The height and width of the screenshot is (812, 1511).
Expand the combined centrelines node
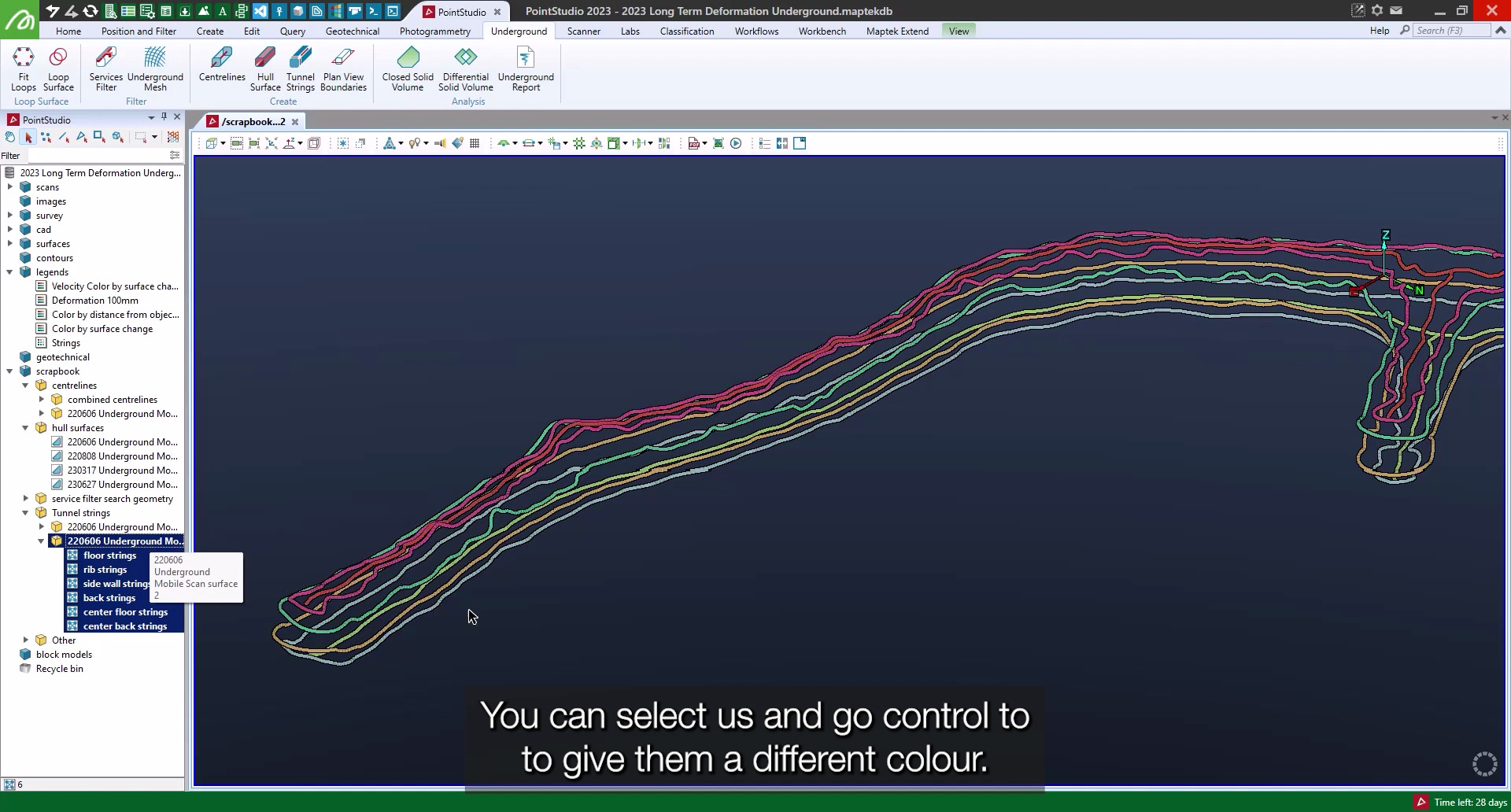pyautogui.click(x=42, y=400)
